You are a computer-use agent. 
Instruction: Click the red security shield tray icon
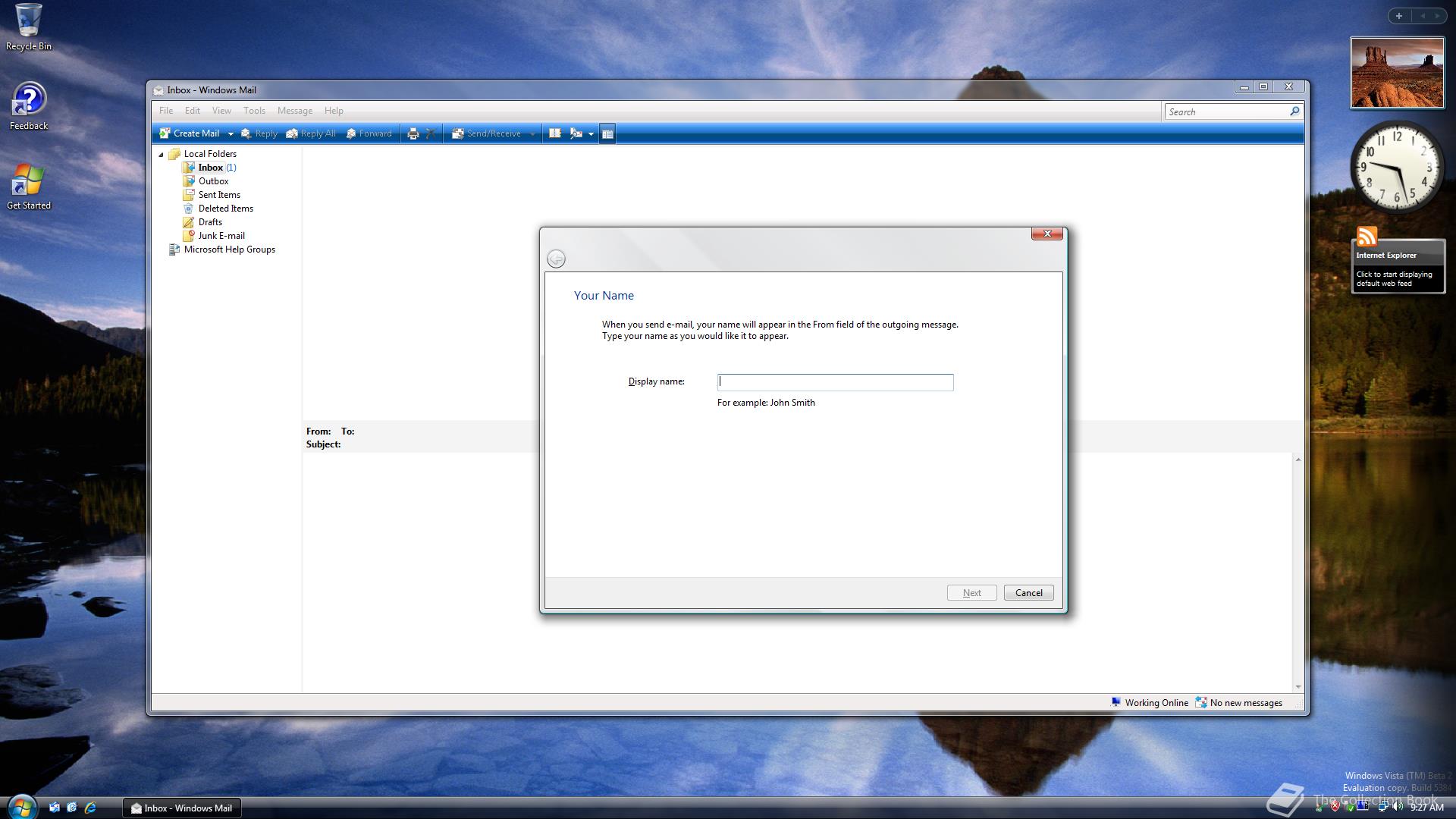click(1335, 808)
